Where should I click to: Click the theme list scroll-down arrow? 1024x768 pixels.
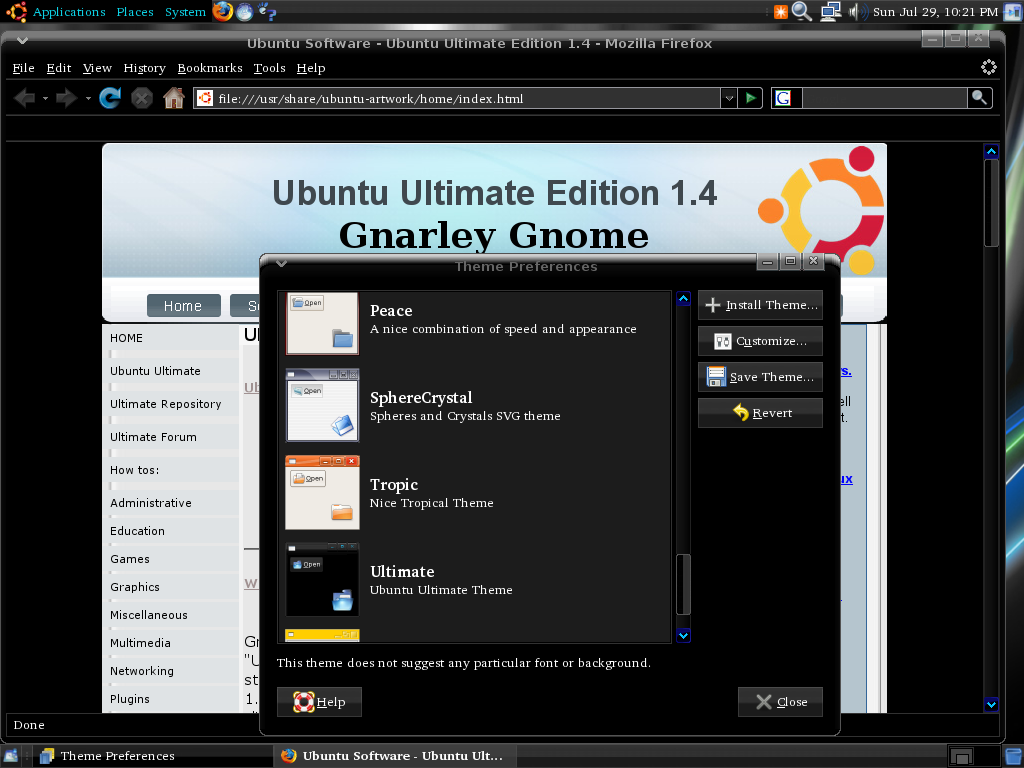(683, 635)
